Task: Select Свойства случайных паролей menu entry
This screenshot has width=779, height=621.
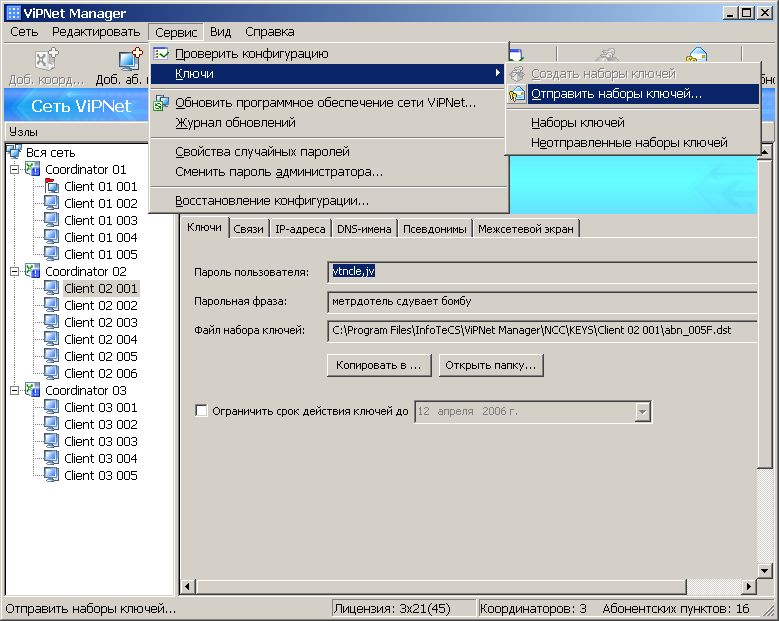Action: click(x=329, y=152)
